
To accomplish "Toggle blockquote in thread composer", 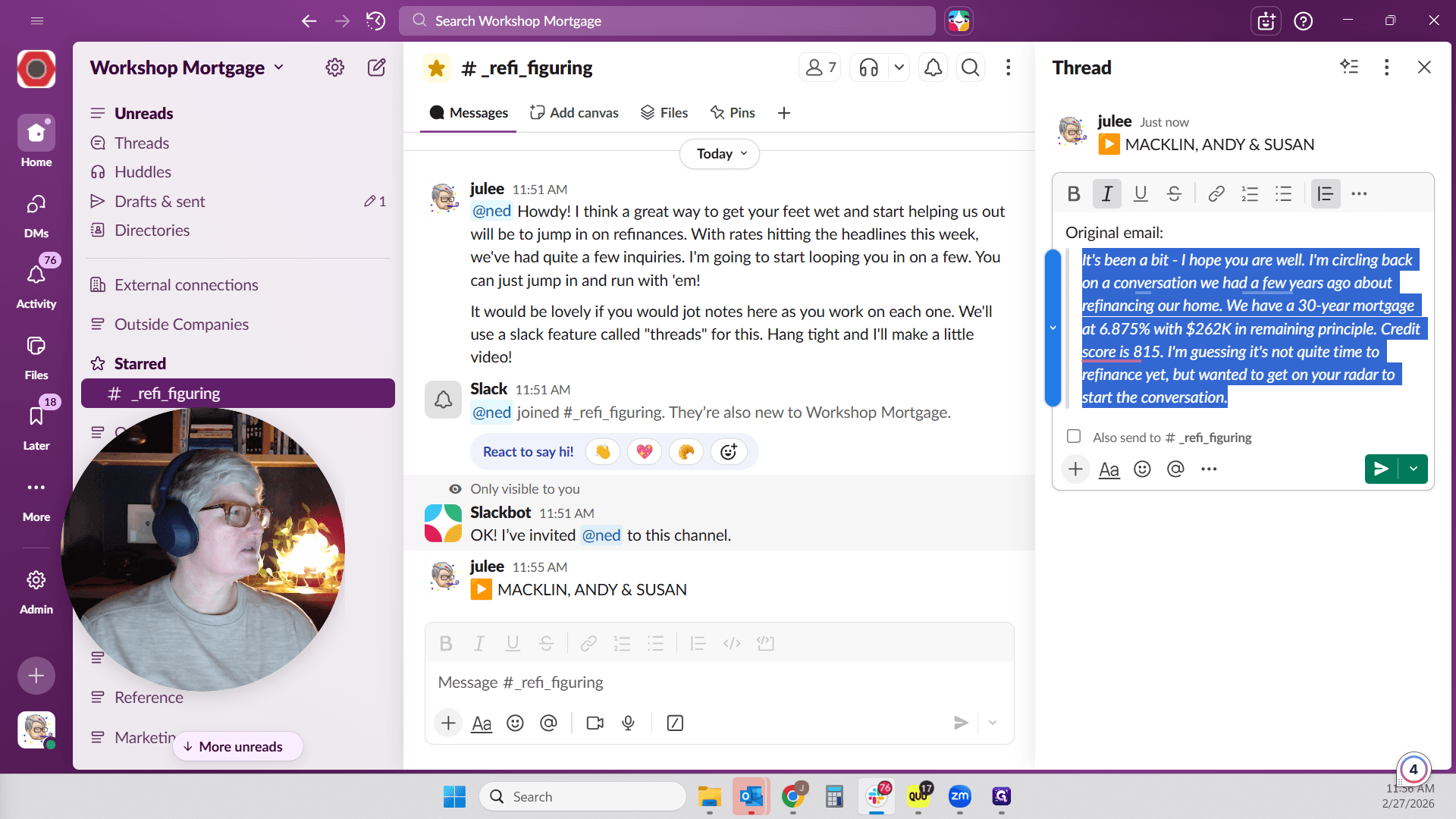I will click(1326, 194).
